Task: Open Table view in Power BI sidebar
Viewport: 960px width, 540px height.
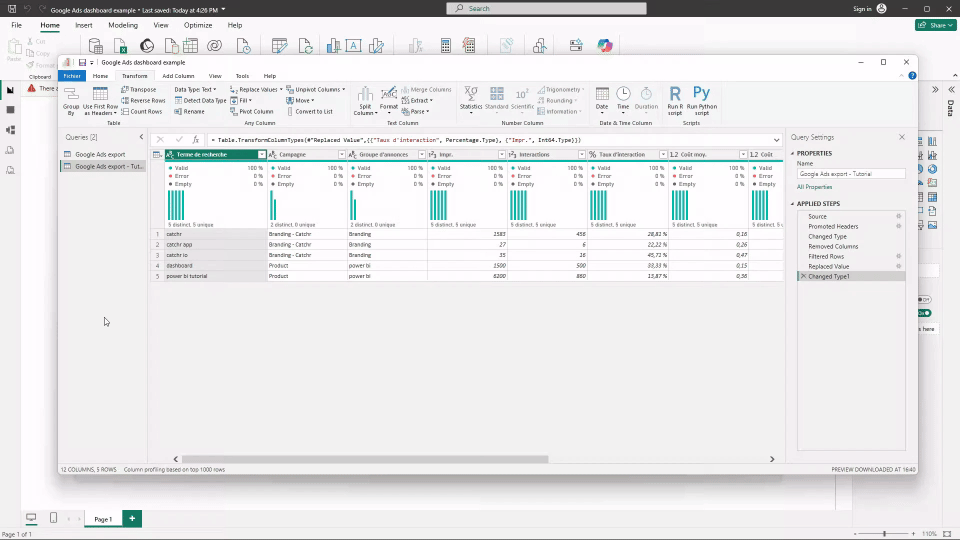Action: click(x=10, y=110)
